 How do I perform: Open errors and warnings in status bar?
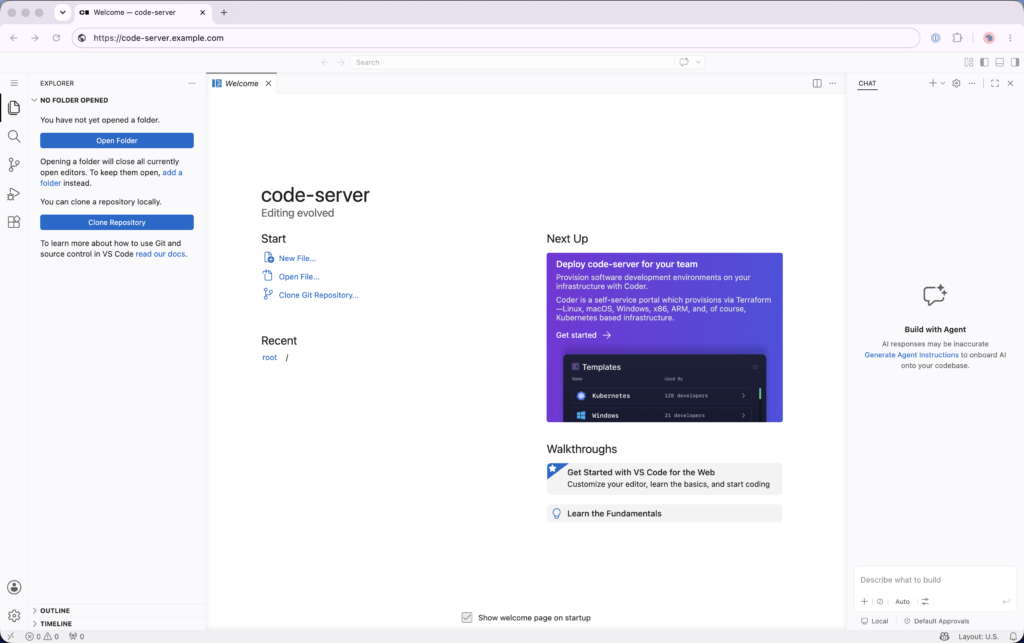42,636
